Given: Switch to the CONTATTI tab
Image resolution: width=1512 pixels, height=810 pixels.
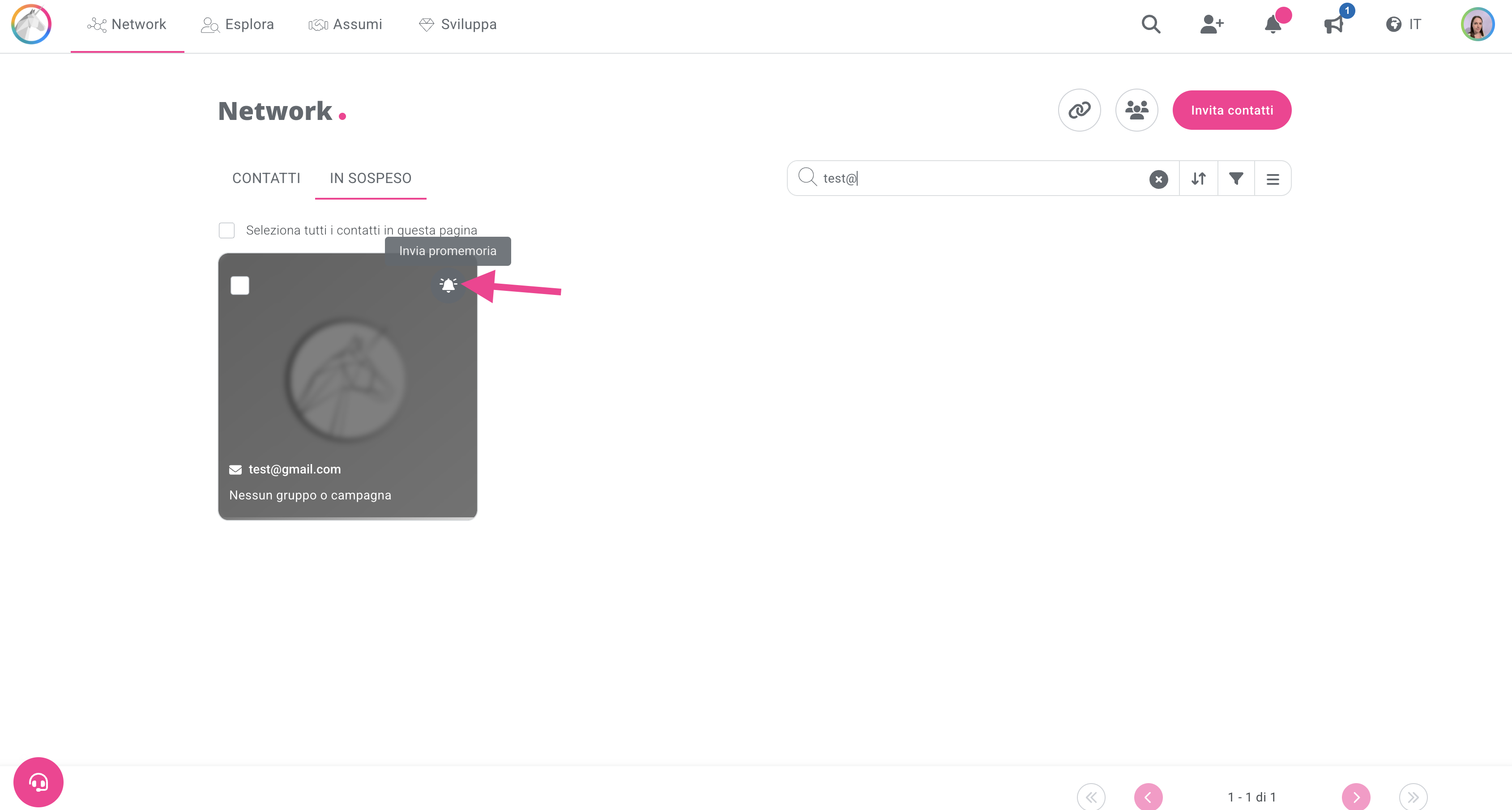Looking at the screenshot, I should coord(266,178).
